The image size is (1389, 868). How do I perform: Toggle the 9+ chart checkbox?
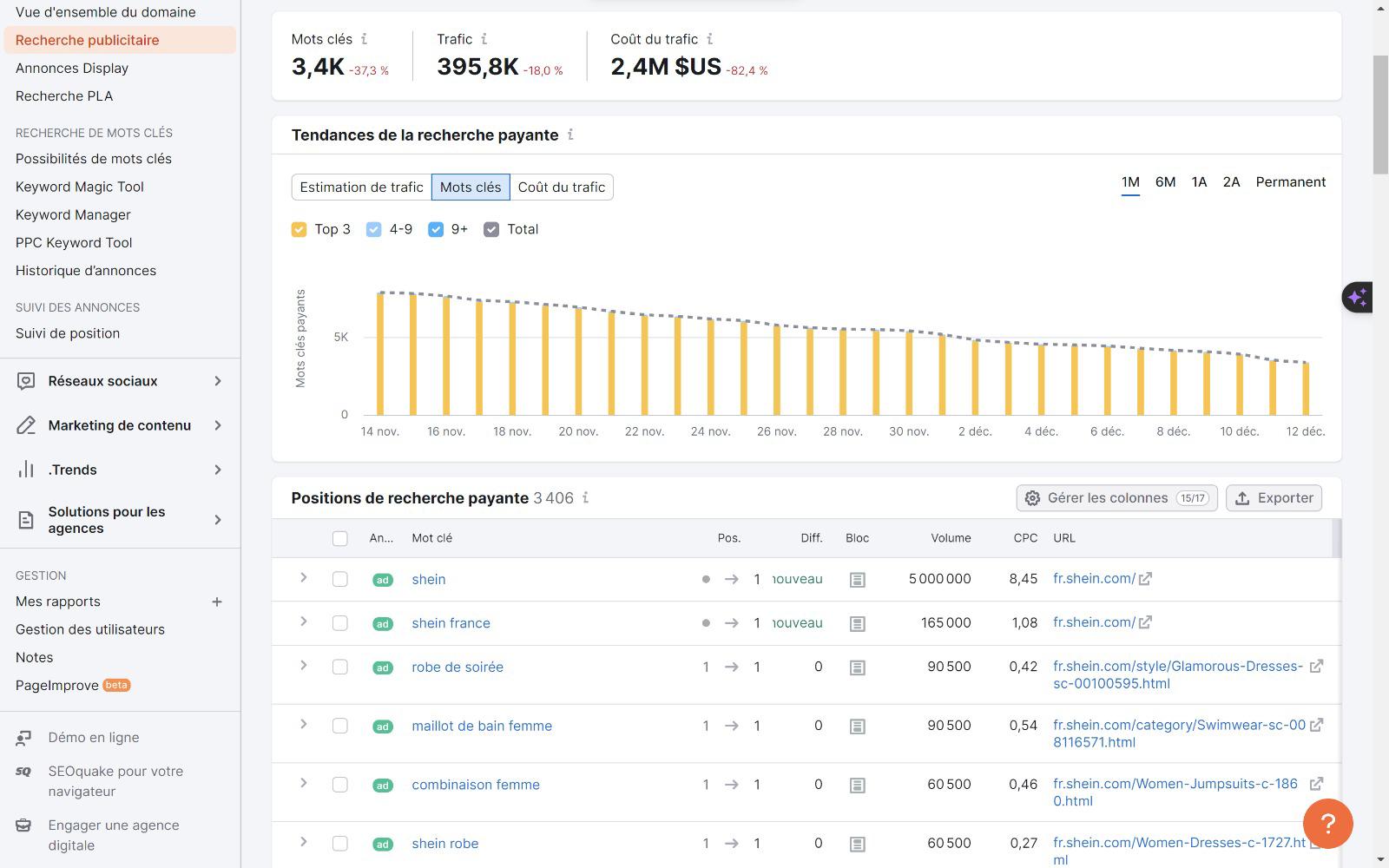click(x=436, y=229)
